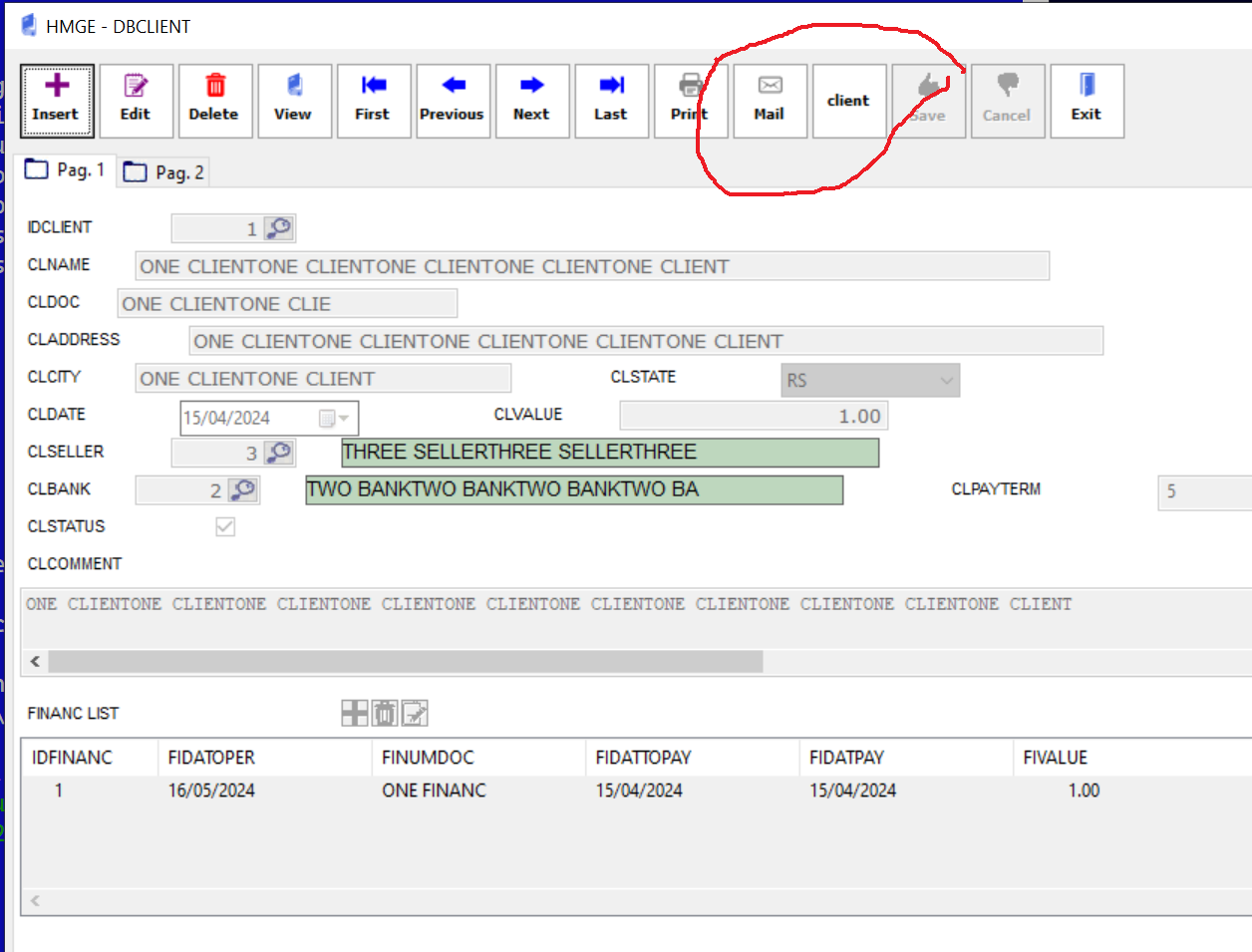Navigate to the Previous record
1252x952 pixels.
point(453,101)
